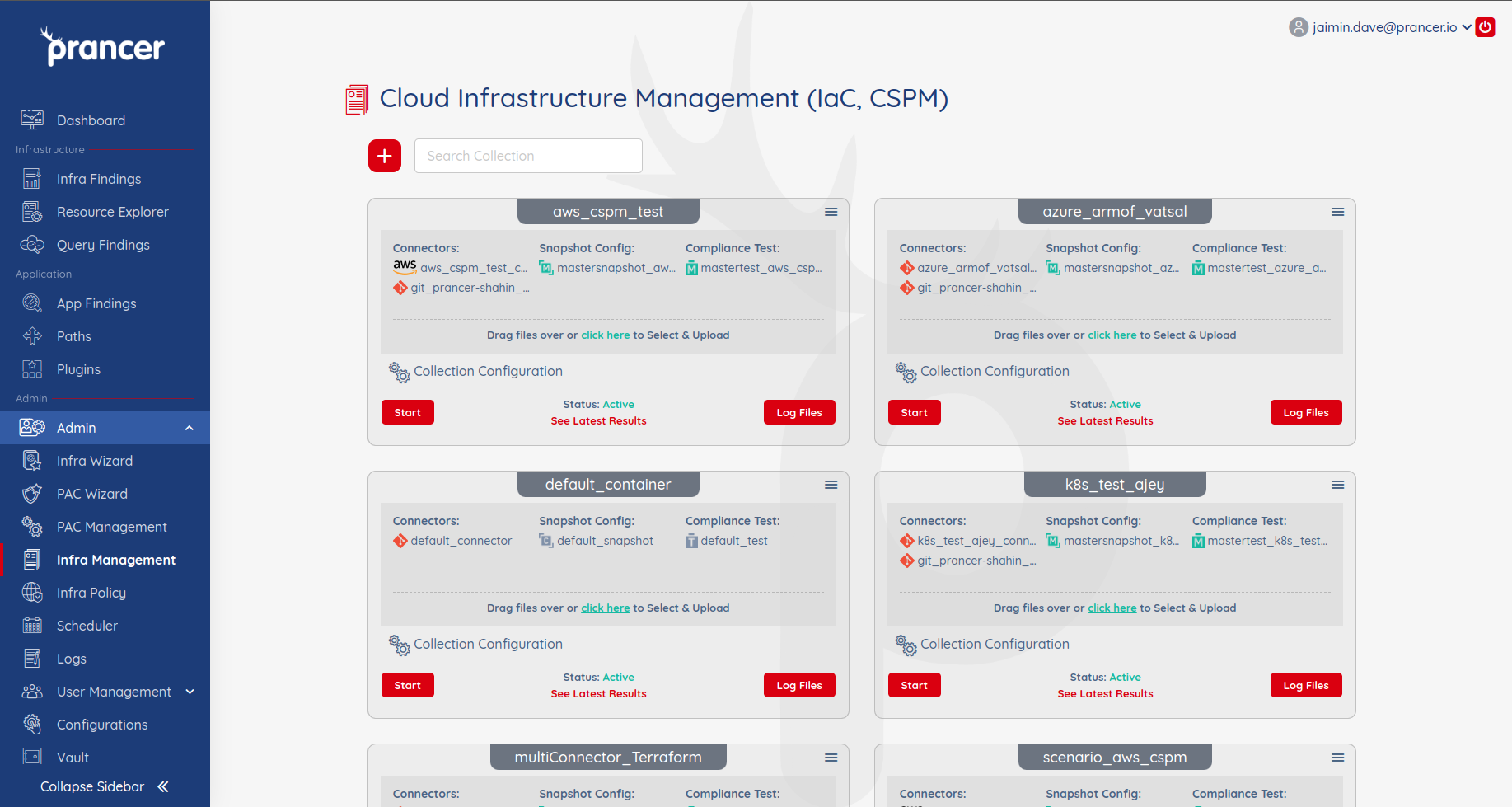Open default_container hamburger menu
The height and width of the screenshot is (807, 1512).
pyautogui.click(x=831, y=485)
